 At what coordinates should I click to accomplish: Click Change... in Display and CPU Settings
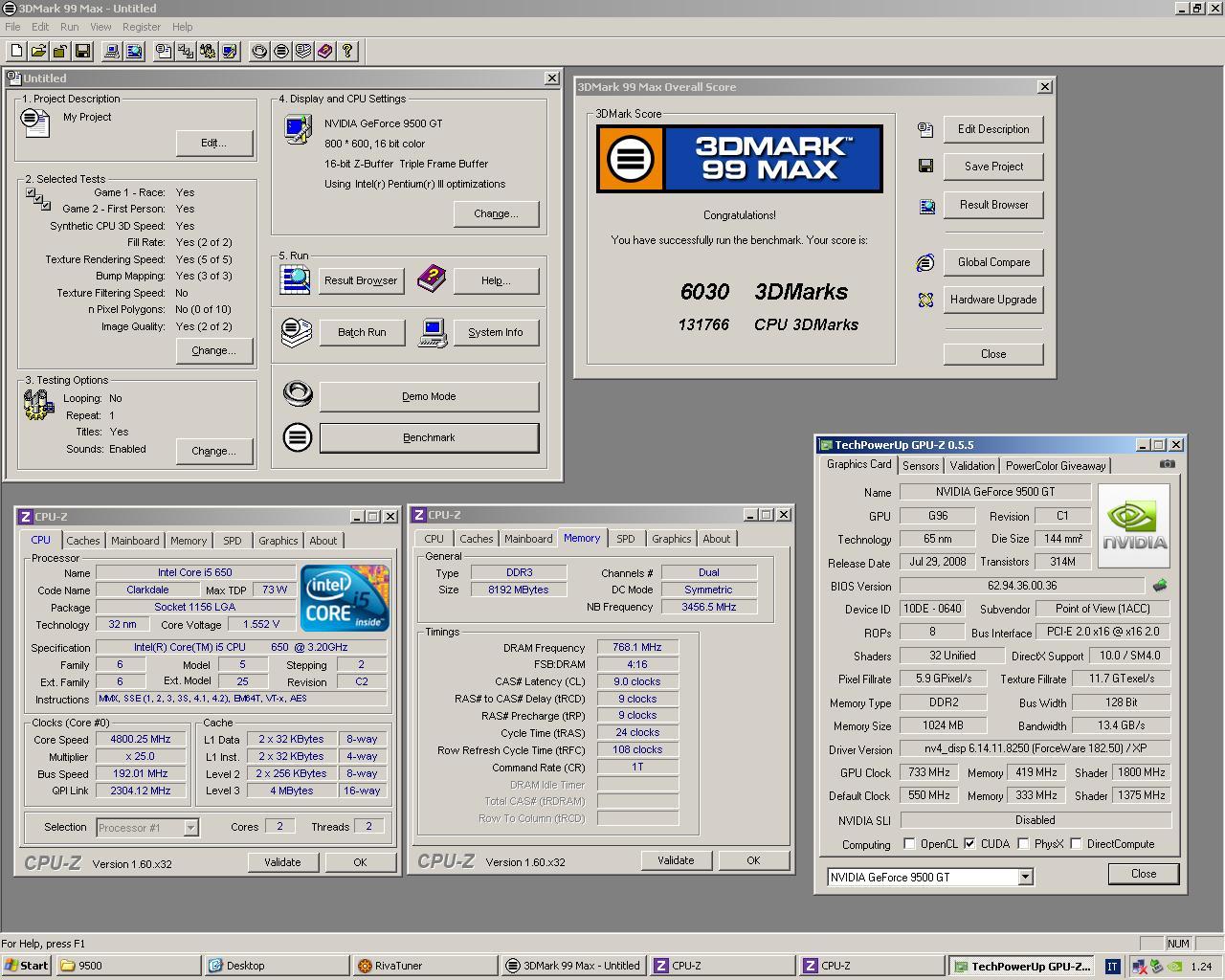click(x=496, y=213)
